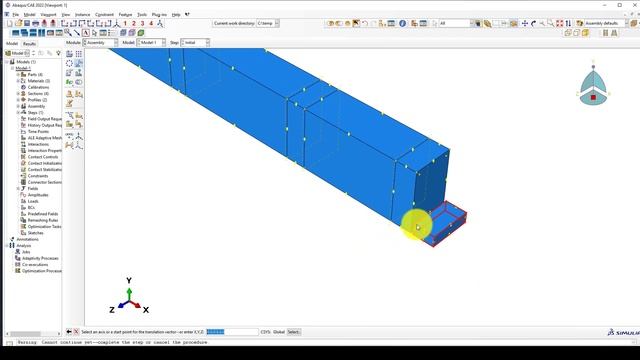The image size is (640, 360).
Task: Click the text annotation A icon
Action: (86, 33)
